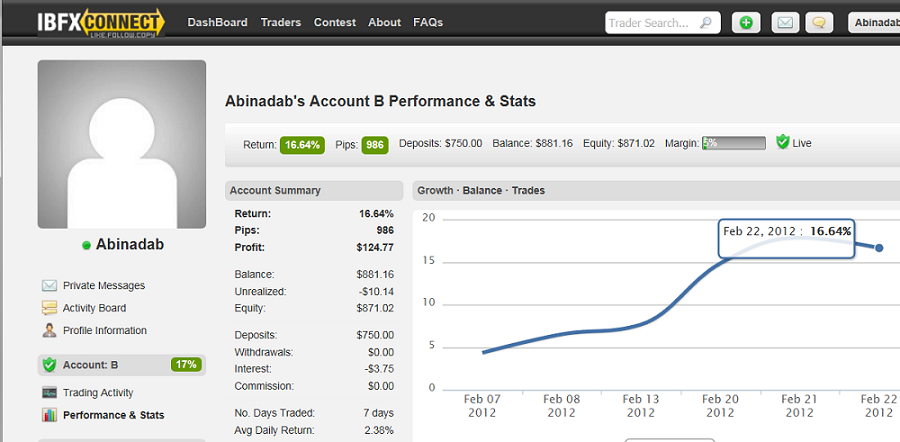
Task: Click the Private Messages envelope icon
Action: 49,286
